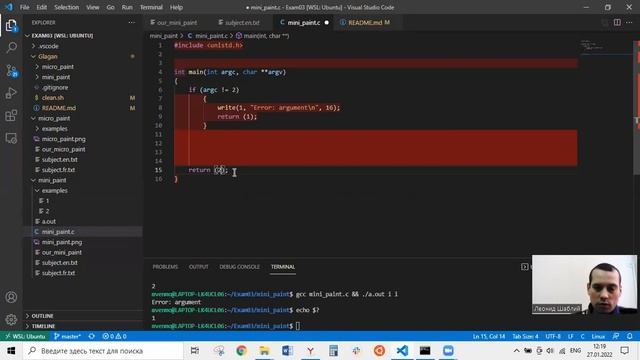640x360 pixels.
Task: Click master branch indicator in status bar
Action: (67, 336)
